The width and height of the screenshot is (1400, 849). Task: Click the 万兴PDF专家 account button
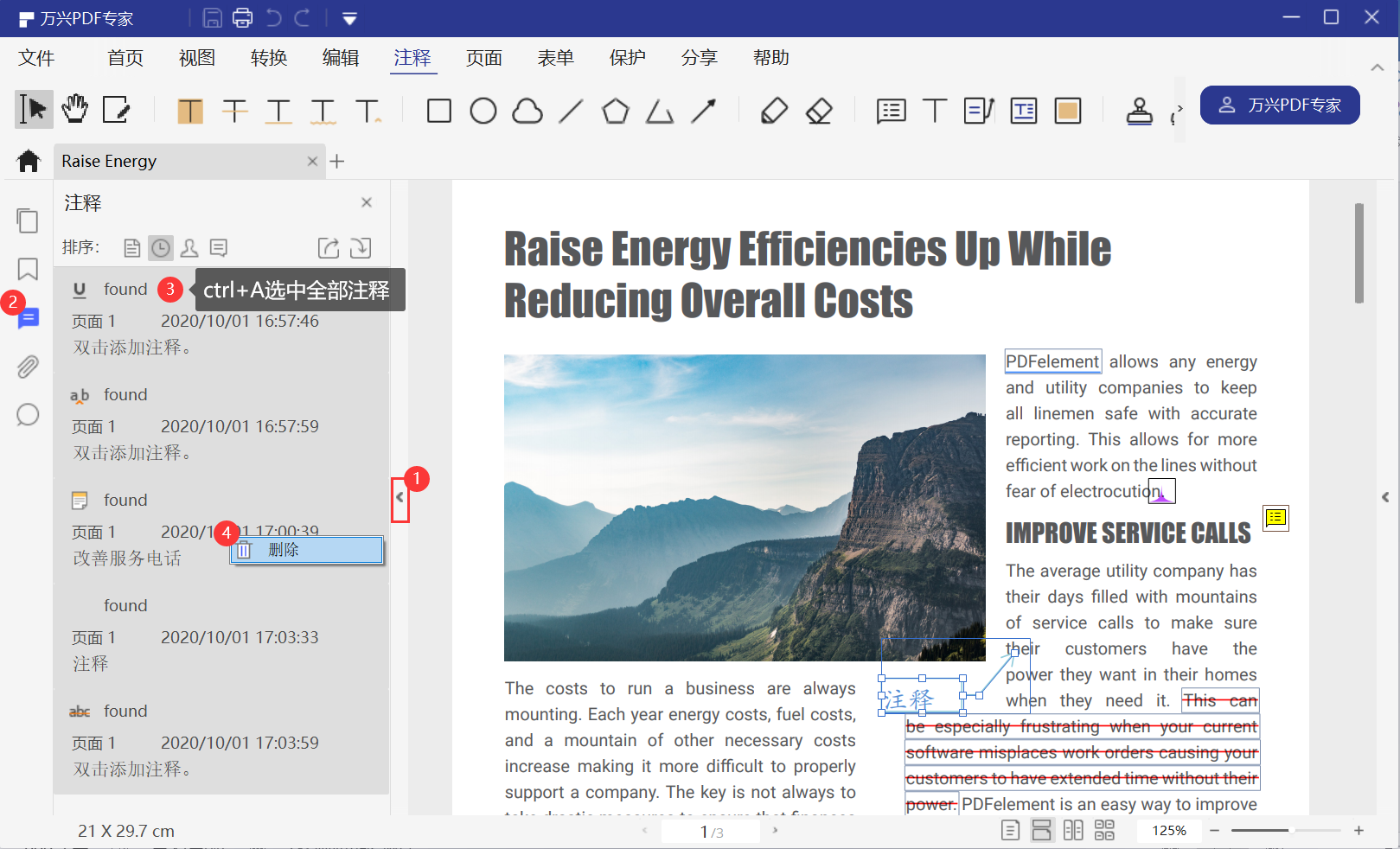1280,105
